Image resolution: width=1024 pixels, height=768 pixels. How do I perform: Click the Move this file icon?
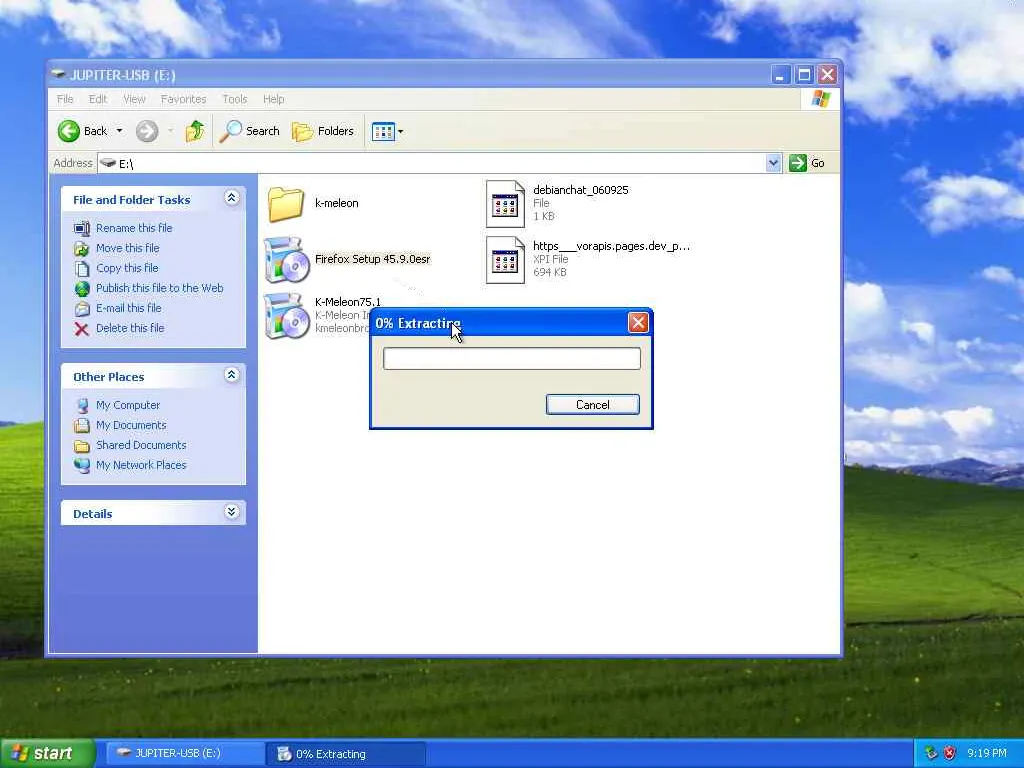(82, 249)
